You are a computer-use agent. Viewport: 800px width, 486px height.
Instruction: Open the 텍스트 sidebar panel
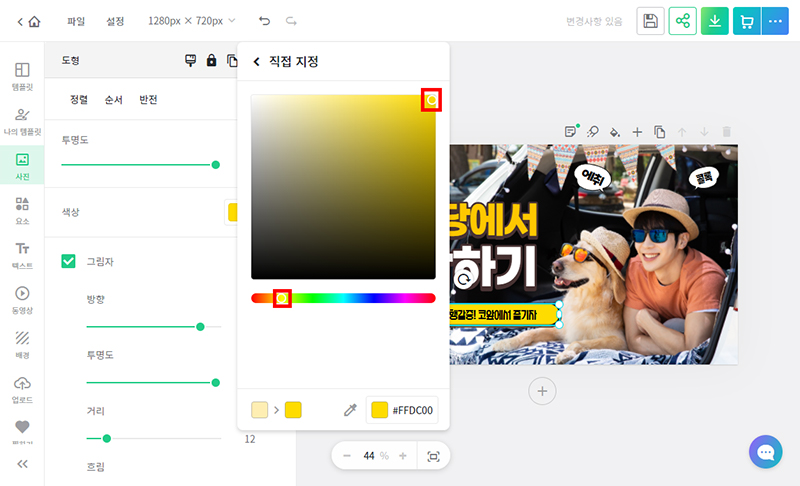22,255
